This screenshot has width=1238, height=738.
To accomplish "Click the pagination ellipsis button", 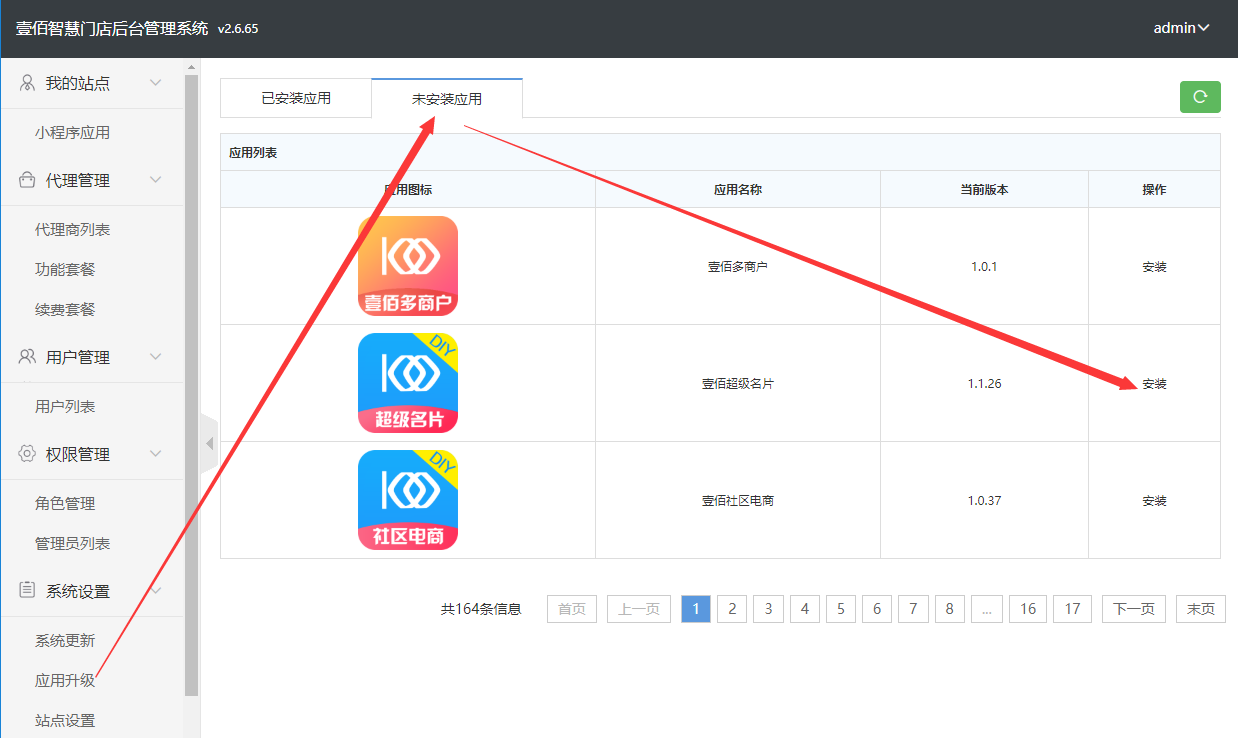I will (x=986, y=609).
